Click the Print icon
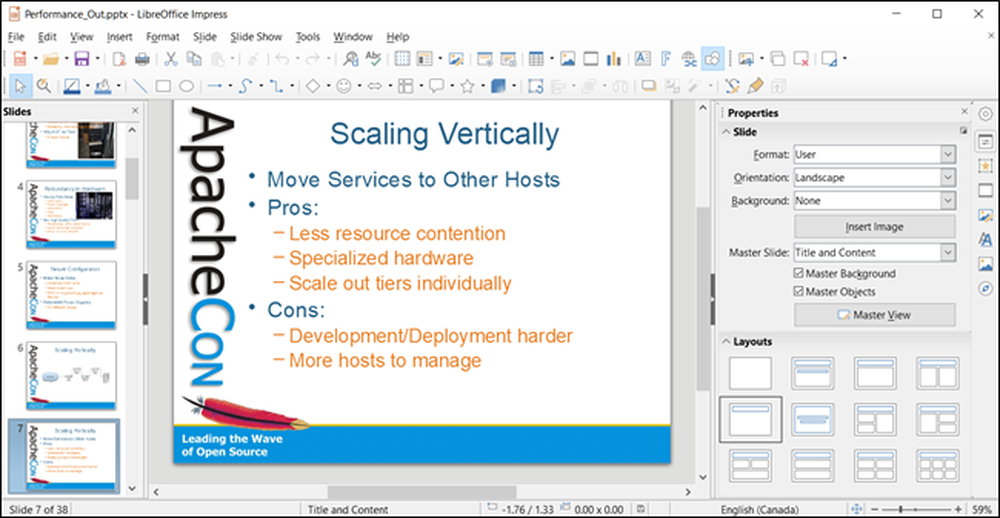1000x518 pixels. pyautogui.click(x=142, y=59)
